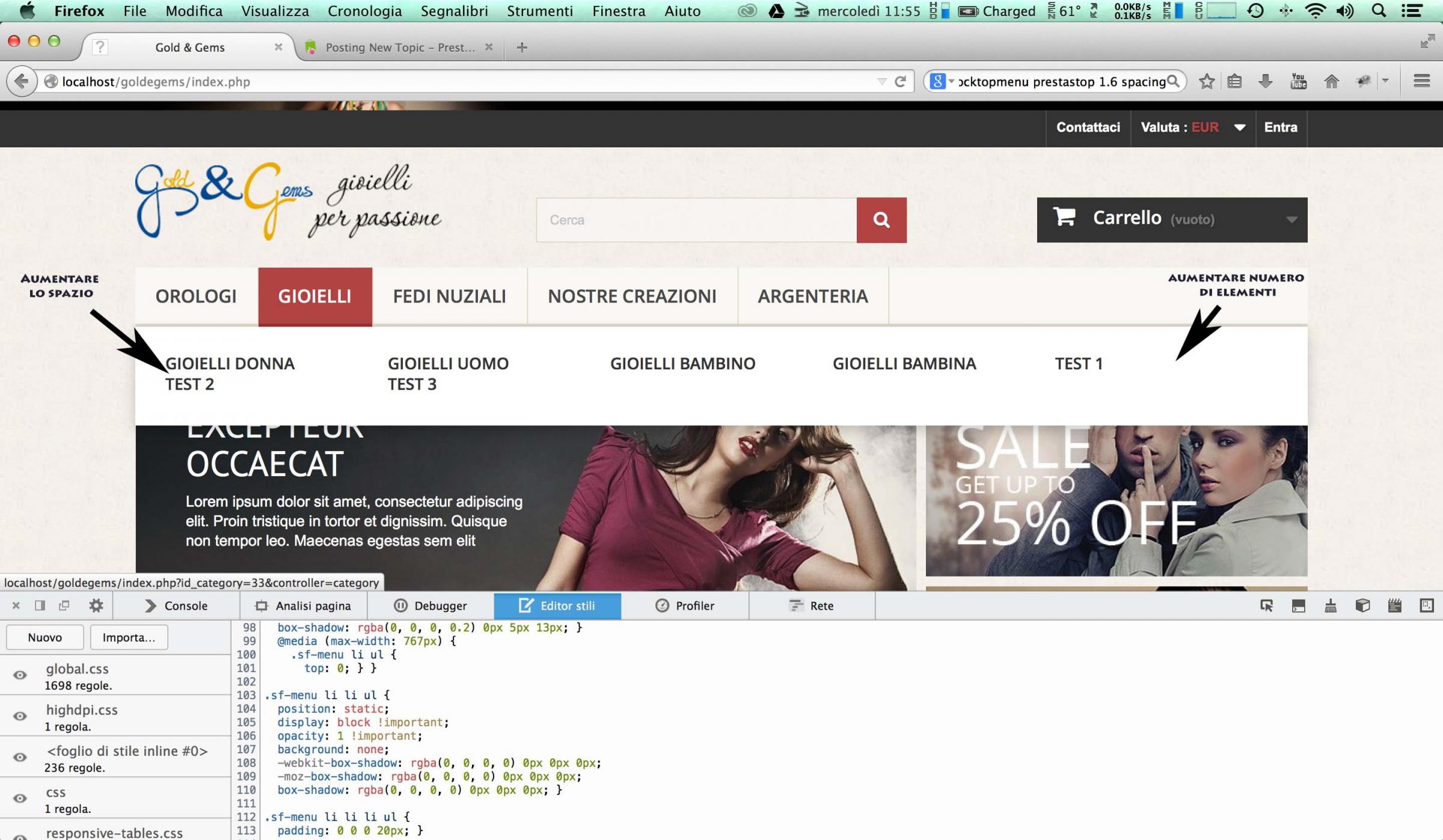
Task: Open the devtools settings gear
Action: (x=96, y=605)
